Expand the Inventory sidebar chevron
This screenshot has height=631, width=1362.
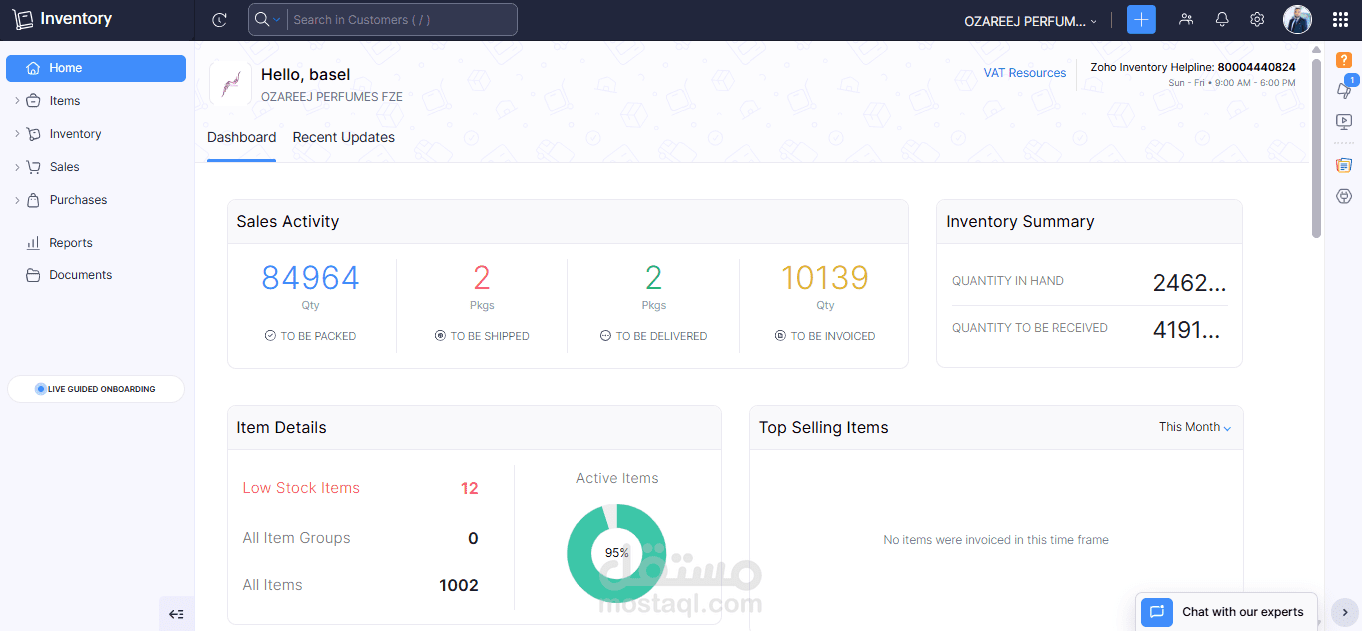(17, 134)
